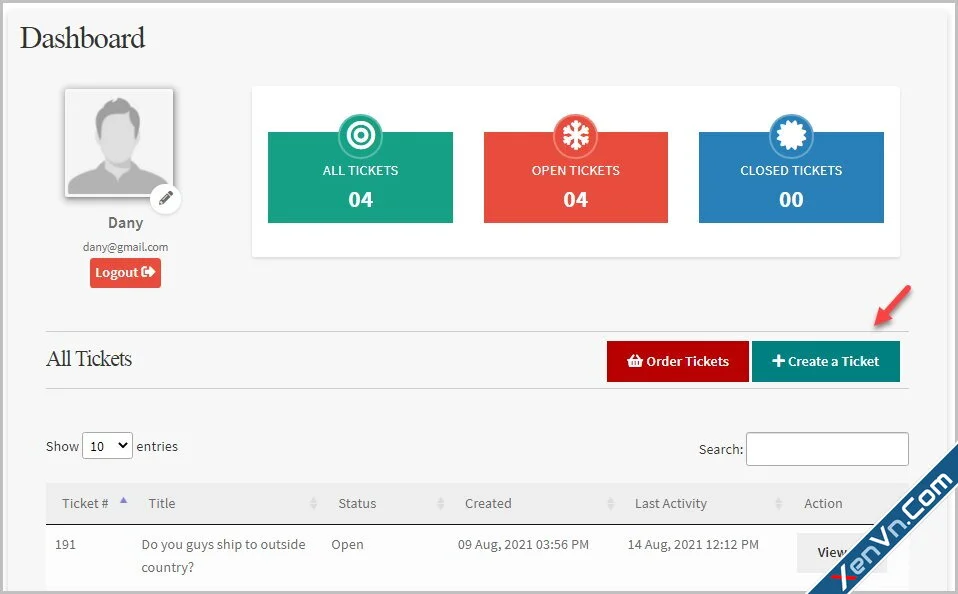Click the user profile avatar image
The width and height of the screenshot is (958, 594).
click(x=119, y=142)
